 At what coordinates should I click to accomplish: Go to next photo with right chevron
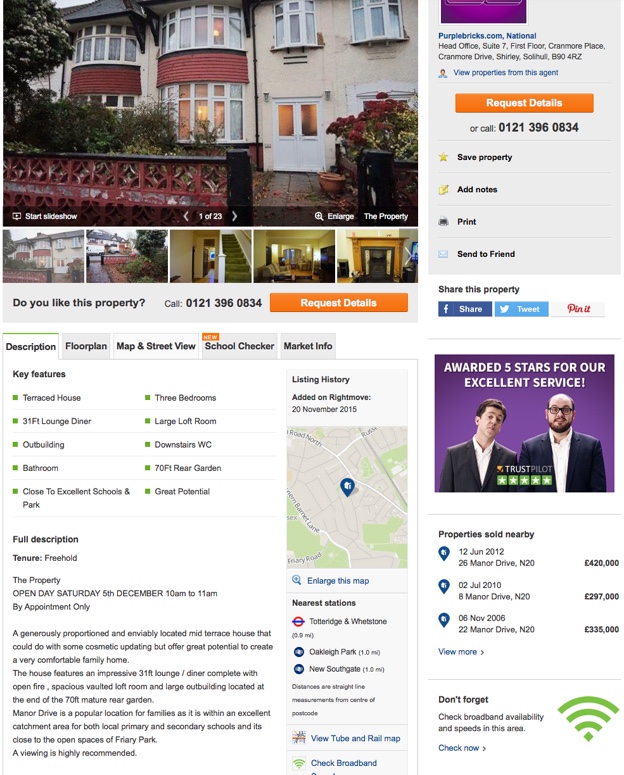(x=234, y=216)
